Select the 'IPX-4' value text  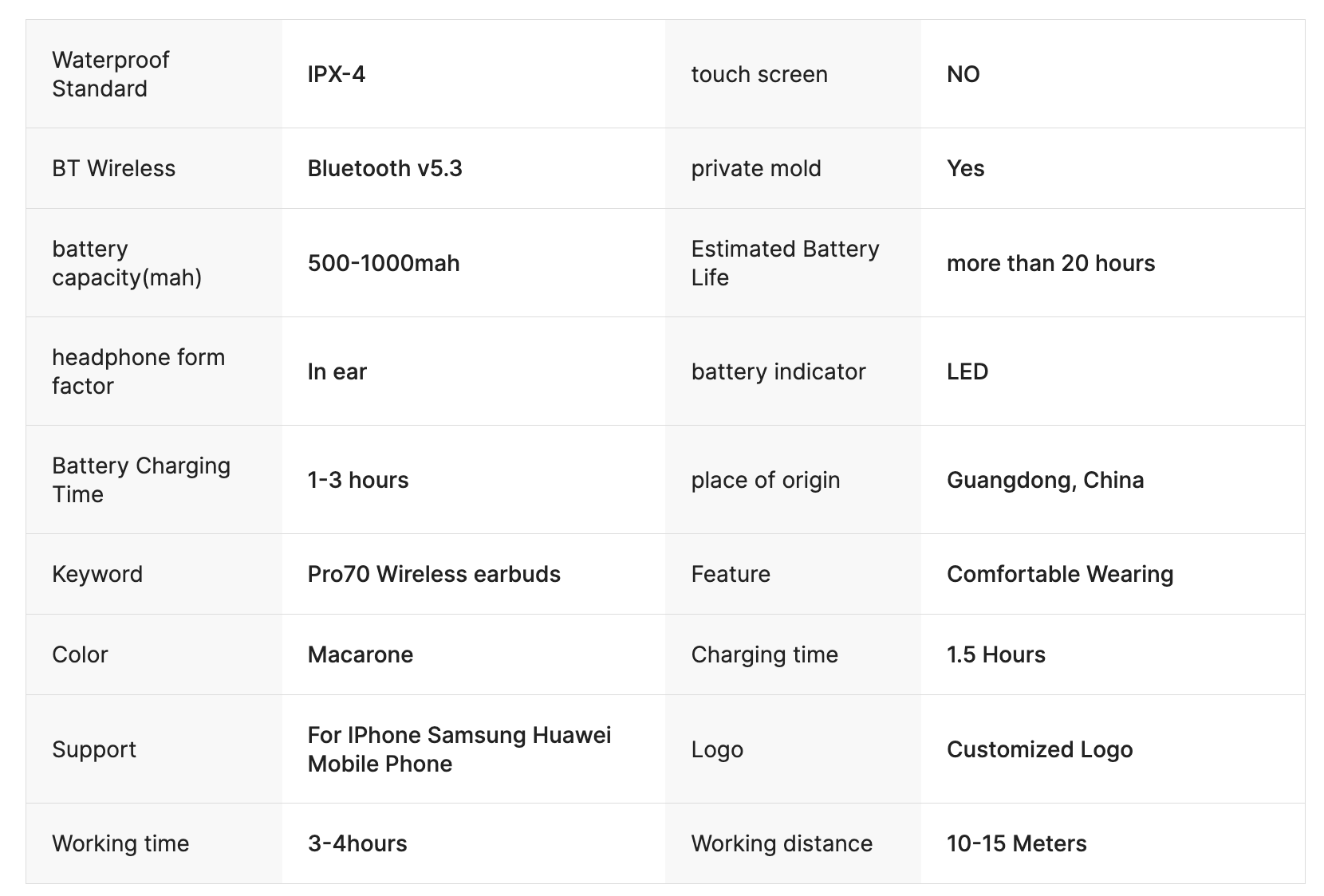point(337,74)
